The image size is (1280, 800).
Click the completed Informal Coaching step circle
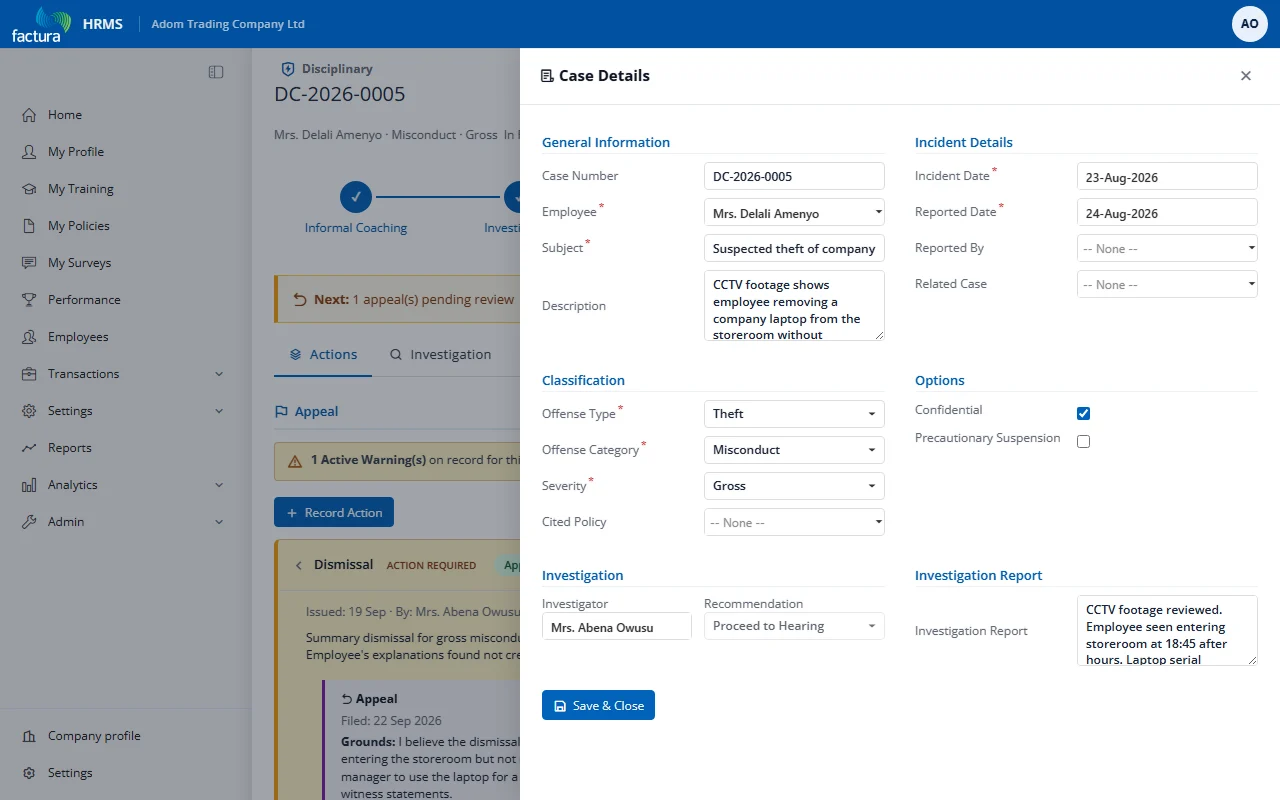click(356, 197)
